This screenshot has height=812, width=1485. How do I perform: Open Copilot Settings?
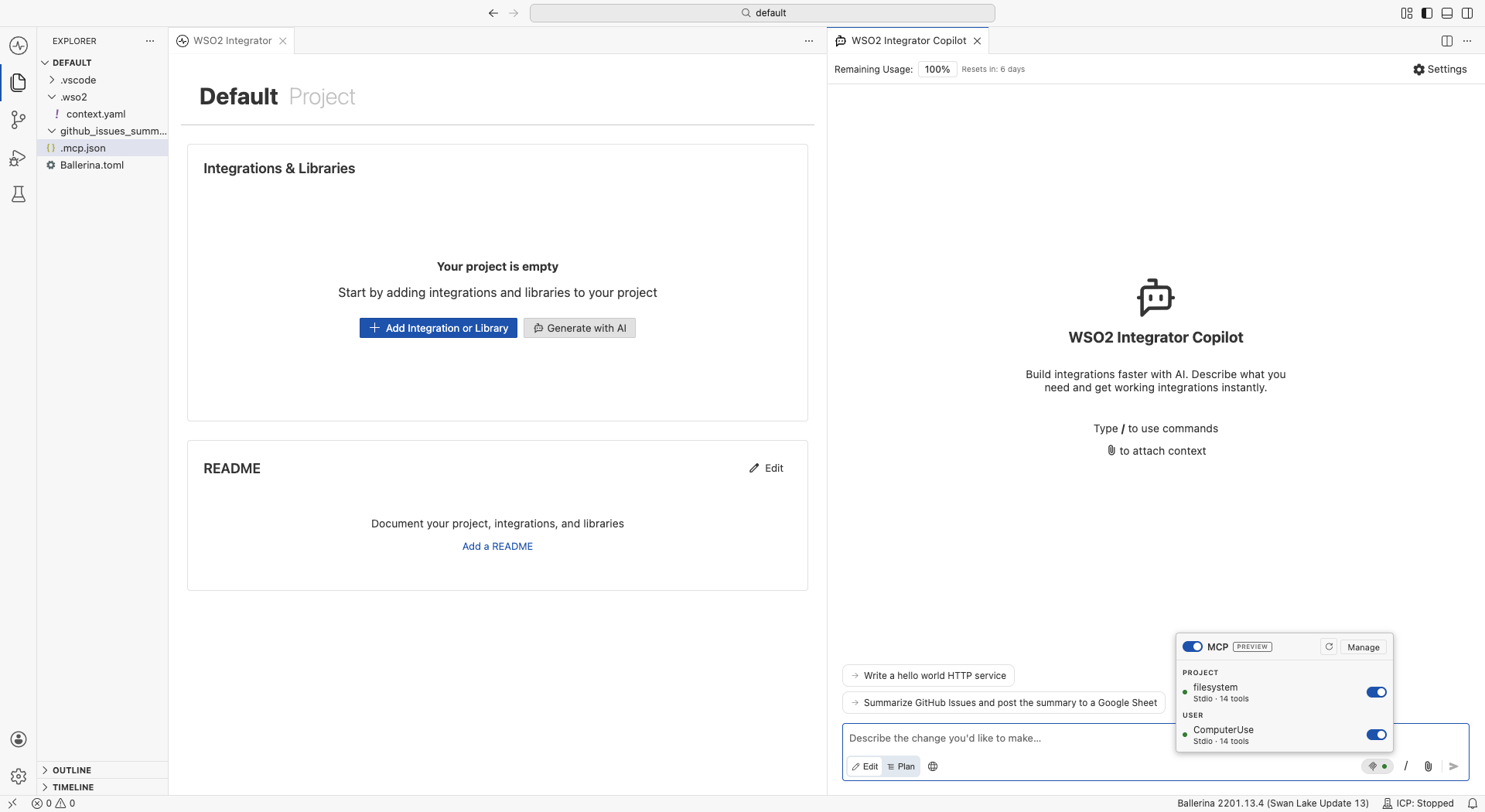[1440, 69]
